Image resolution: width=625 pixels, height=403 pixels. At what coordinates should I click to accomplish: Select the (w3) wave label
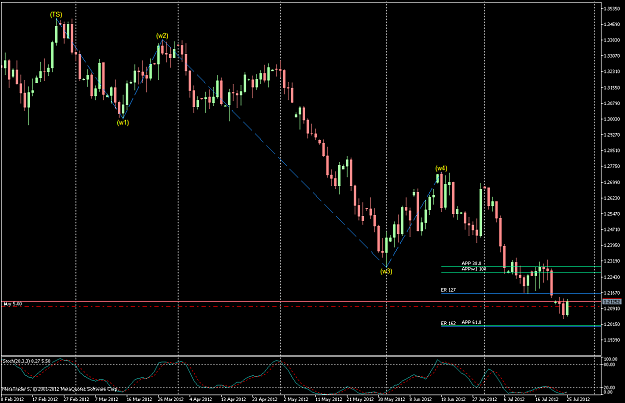(x=386, y=271)
